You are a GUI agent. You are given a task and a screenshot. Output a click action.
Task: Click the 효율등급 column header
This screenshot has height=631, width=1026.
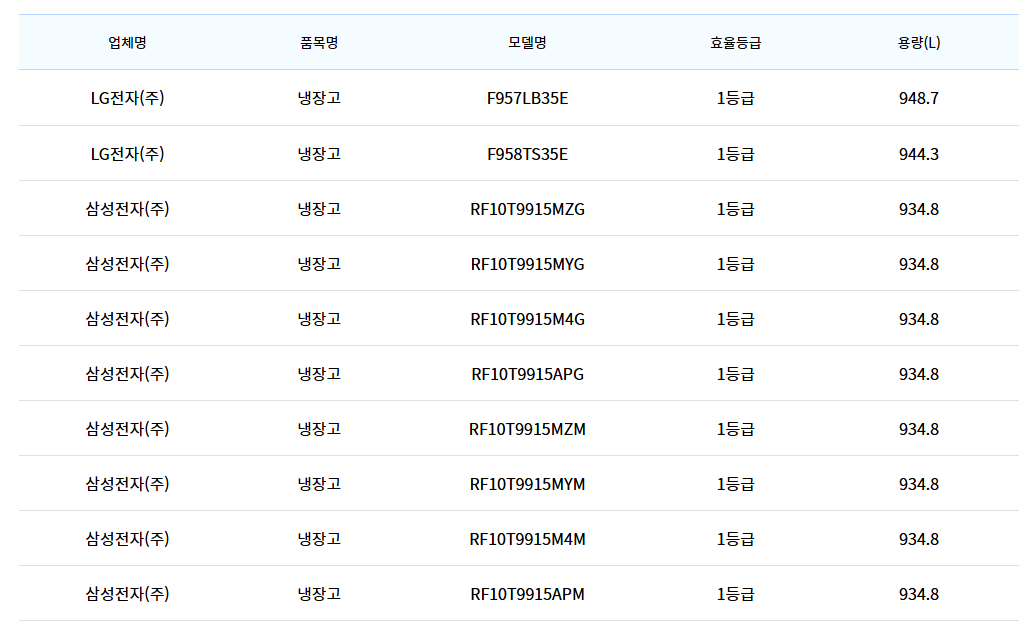tap(735, 43)
